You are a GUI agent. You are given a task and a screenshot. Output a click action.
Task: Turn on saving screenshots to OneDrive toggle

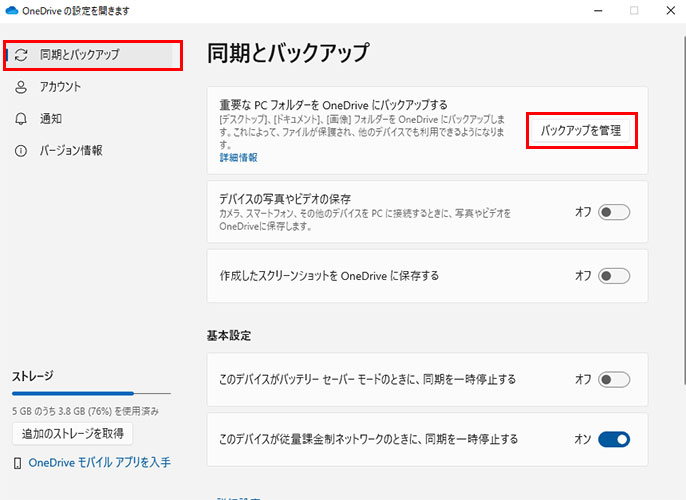point(614,276)
